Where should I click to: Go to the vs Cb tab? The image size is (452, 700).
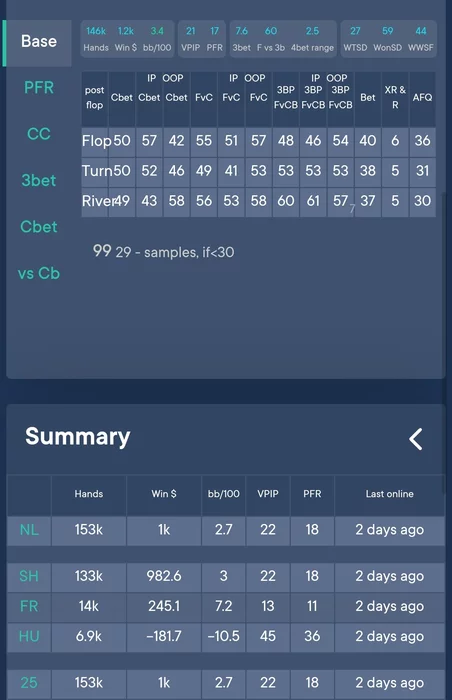[39, 273]
